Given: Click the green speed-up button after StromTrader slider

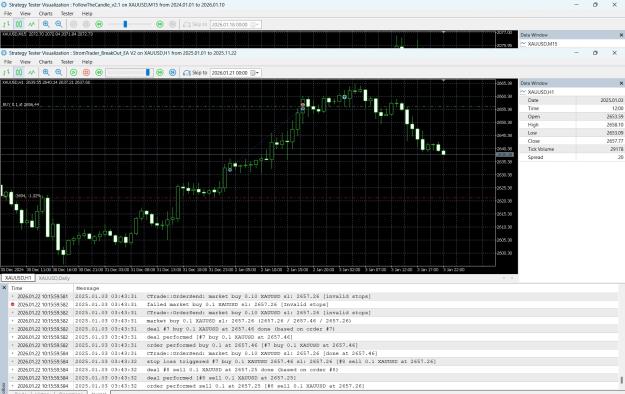Looking at the screenshot, I should 160,73.
